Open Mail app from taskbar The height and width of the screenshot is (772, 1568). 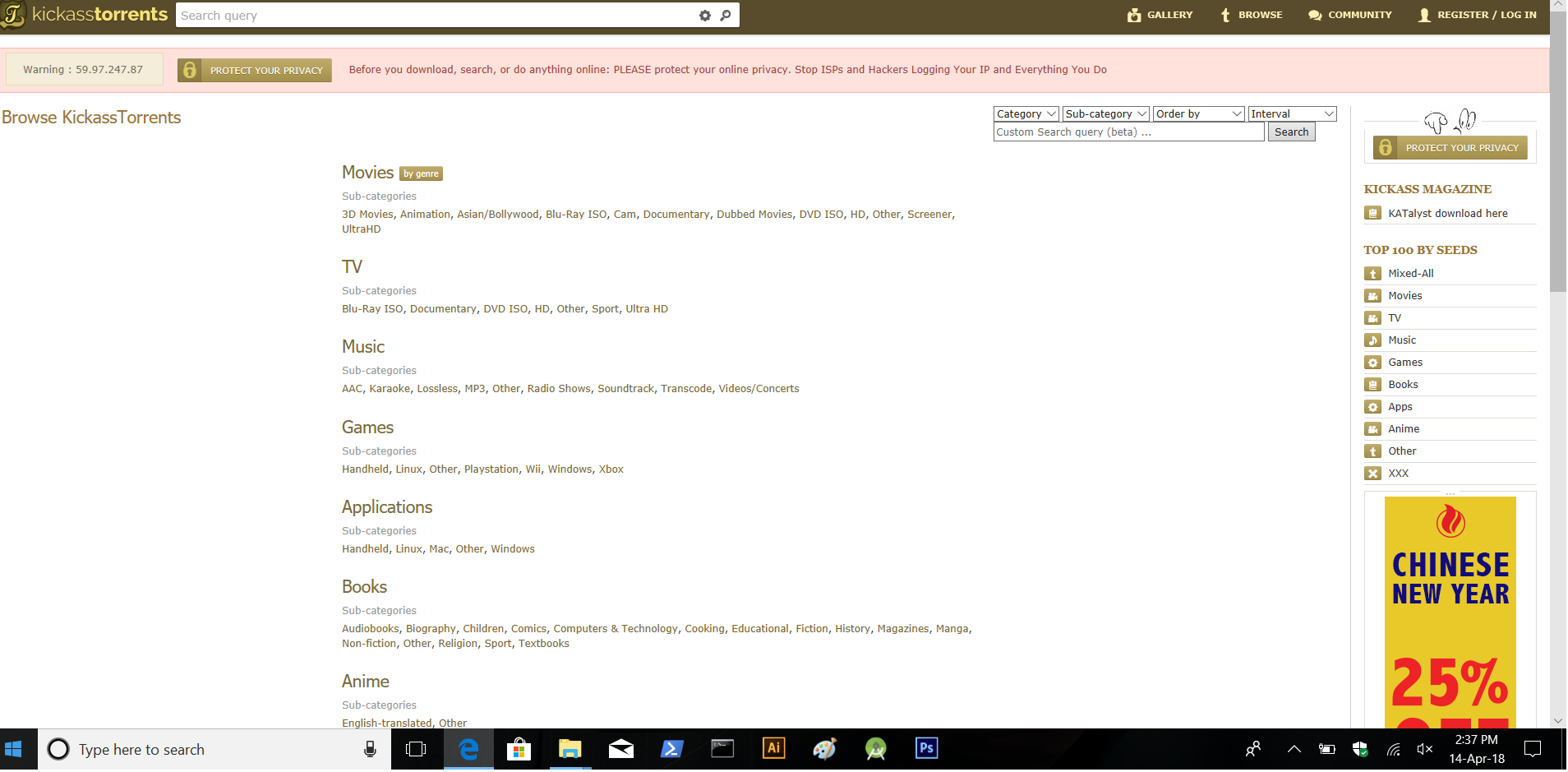pos(620,750)
